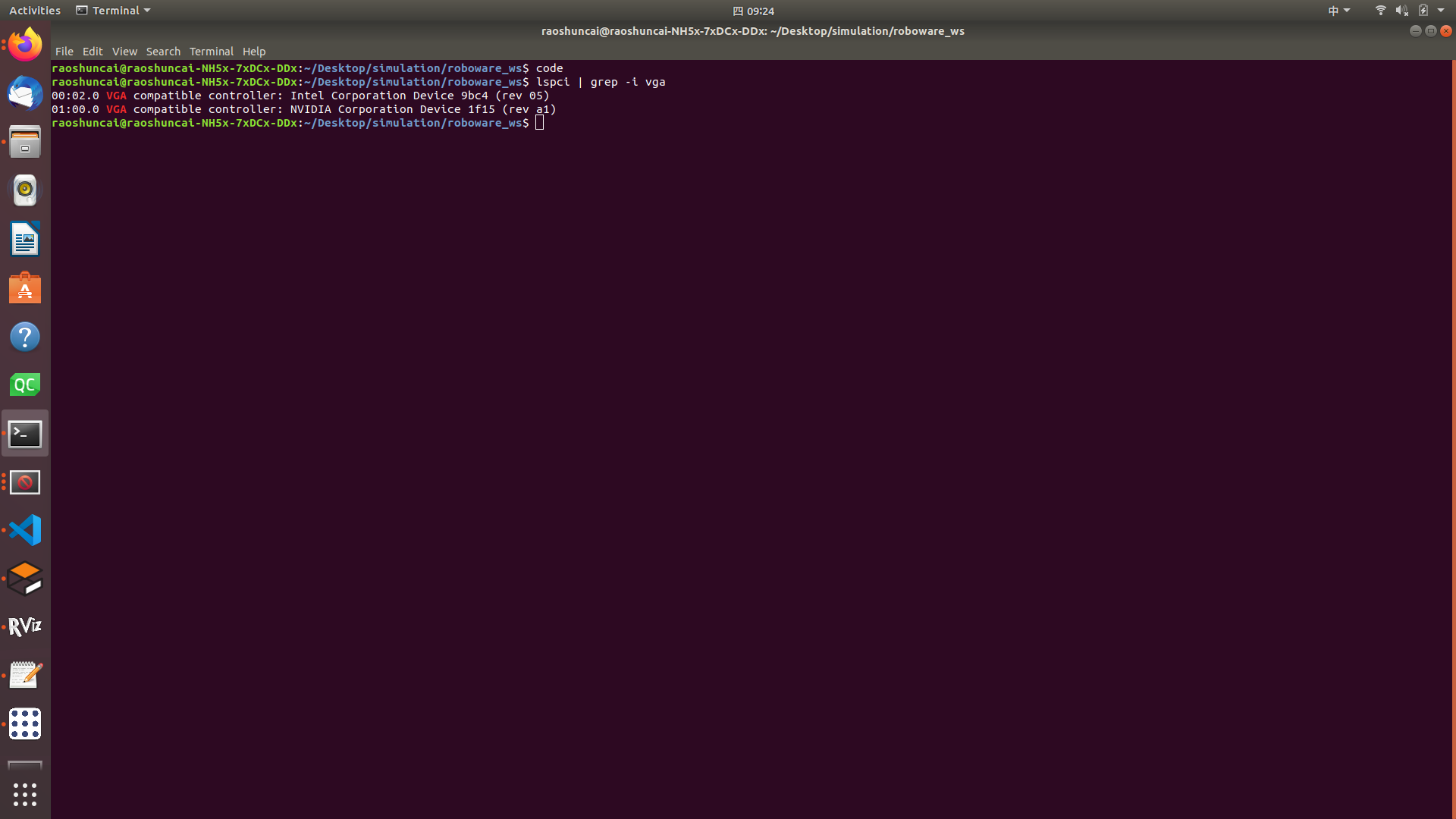Launch LibreOffice Writer from dock
The width and height of the screenshot is (1456, 819).
(25, 240)
